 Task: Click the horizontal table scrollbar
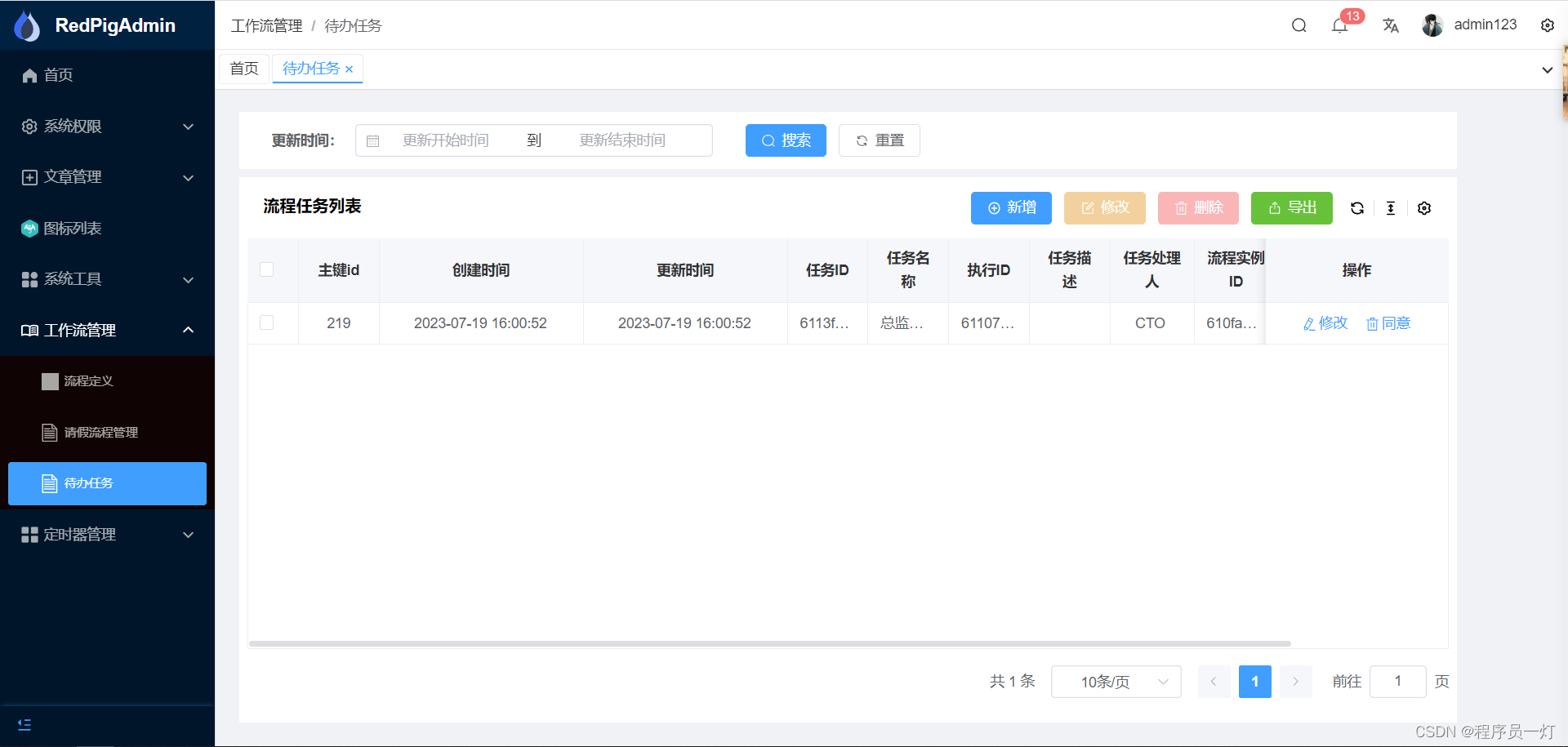click(x=769, y=643)
